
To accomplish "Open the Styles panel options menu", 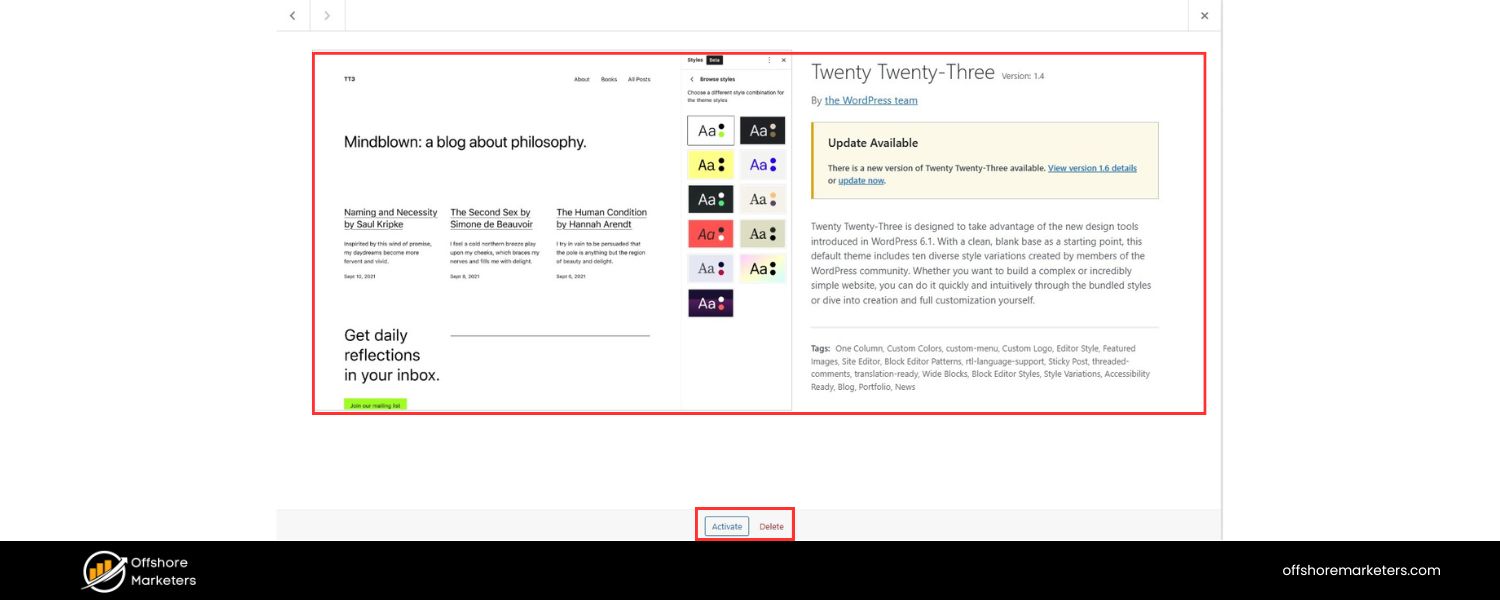I will coord(770,60).
